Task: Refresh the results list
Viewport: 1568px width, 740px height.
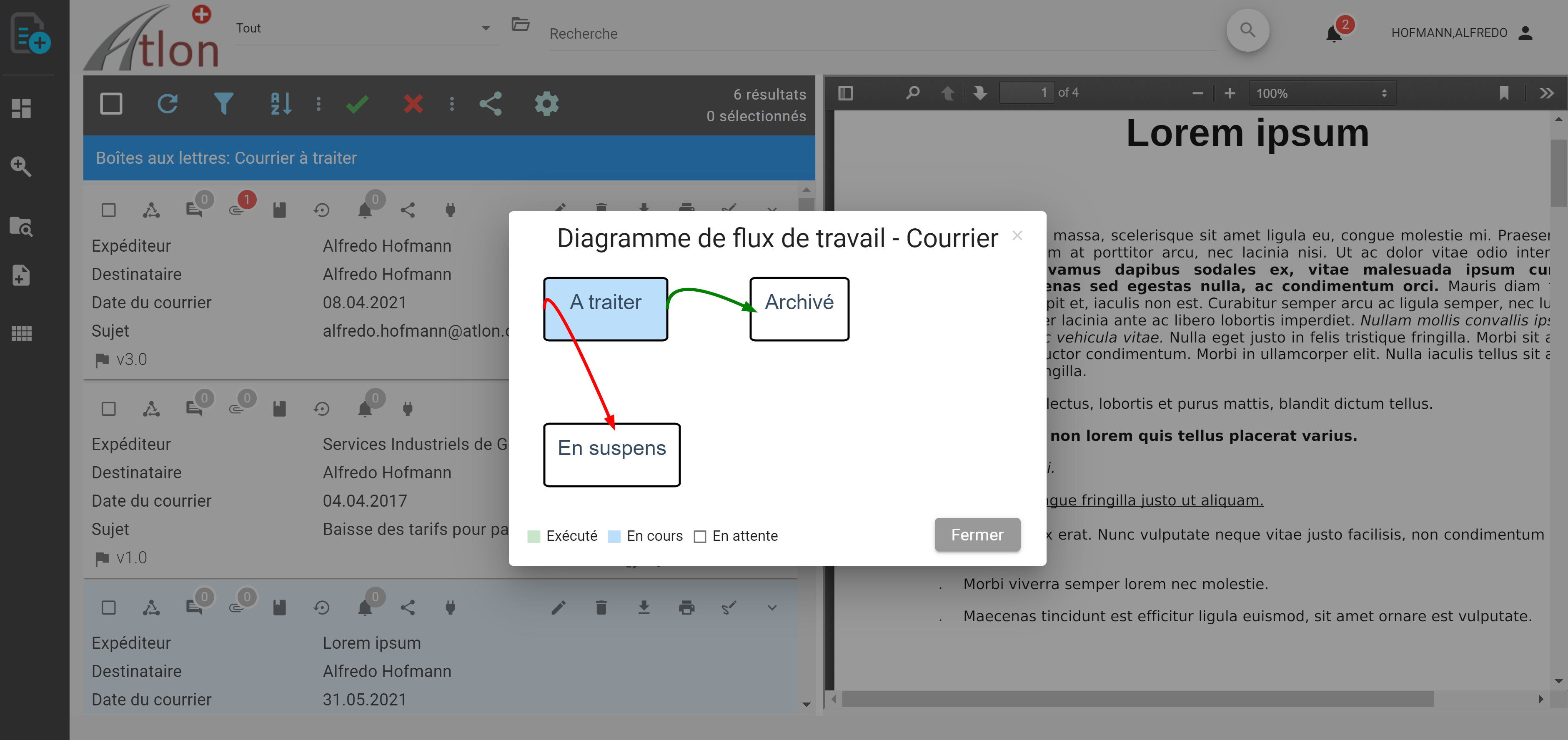Action: (x=168, y=104)
